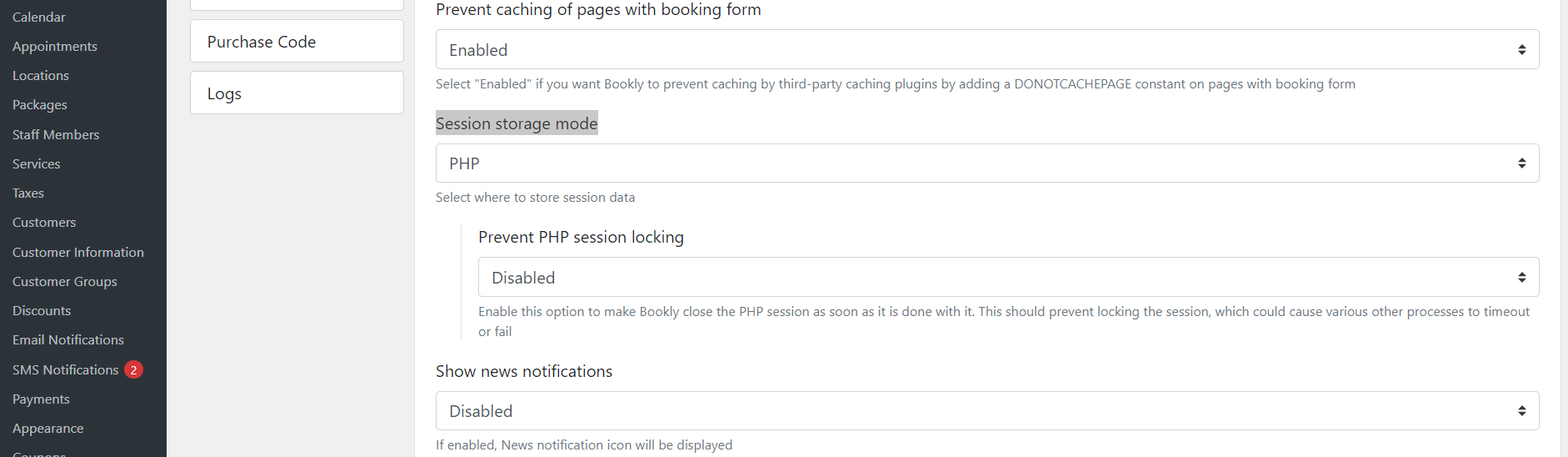Screen dimensions: 1568x457
Task: Open the Session storage mode PHP dropdown
Action: 987,163
